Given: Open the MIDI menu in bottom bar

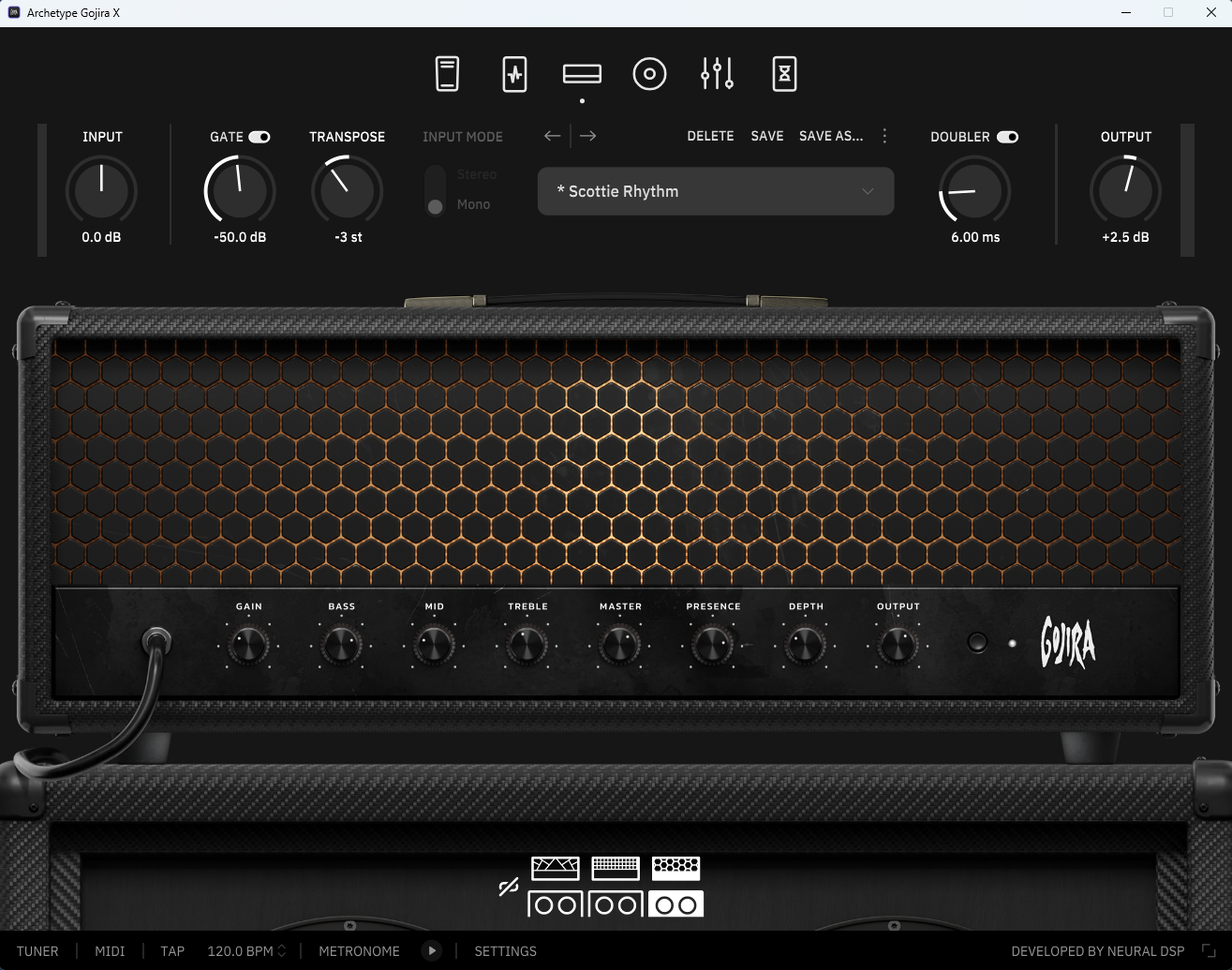Looking at the screenshot, I should pyautogui.click(x=110, y=951).
